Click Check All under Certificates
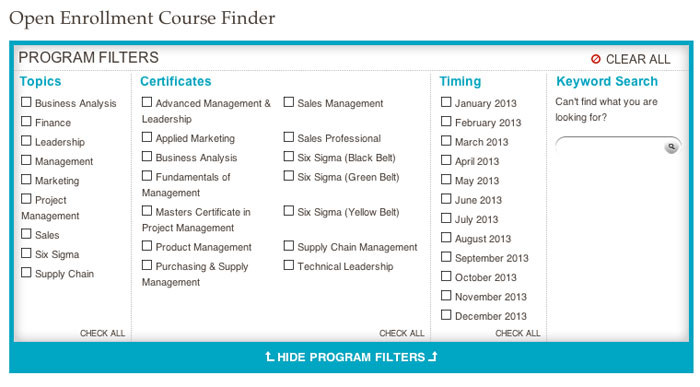The width and height of the screenshot is (700, 387). click(x=402, y=333)
